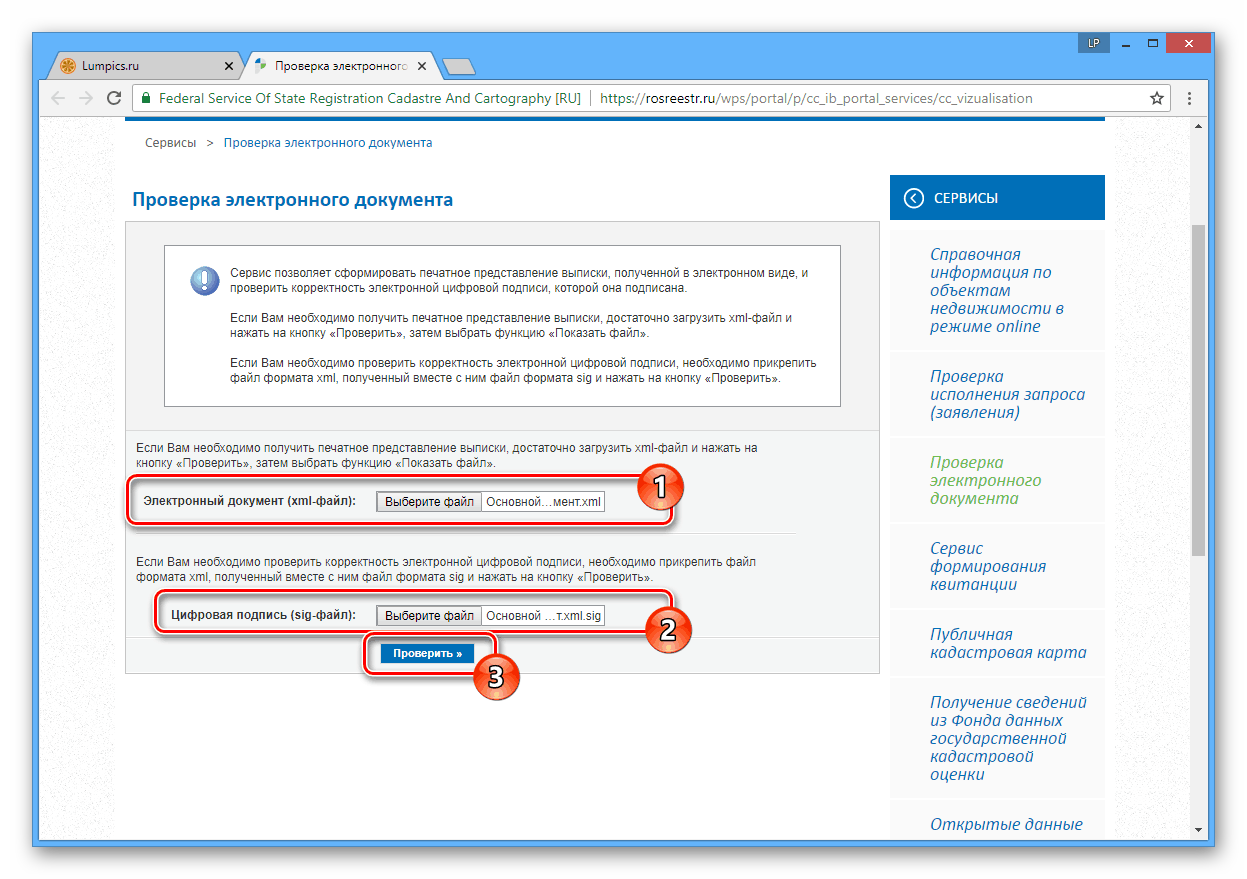Click the green padlock security icon
The image size is (1247, 879).
coord(146,98)
